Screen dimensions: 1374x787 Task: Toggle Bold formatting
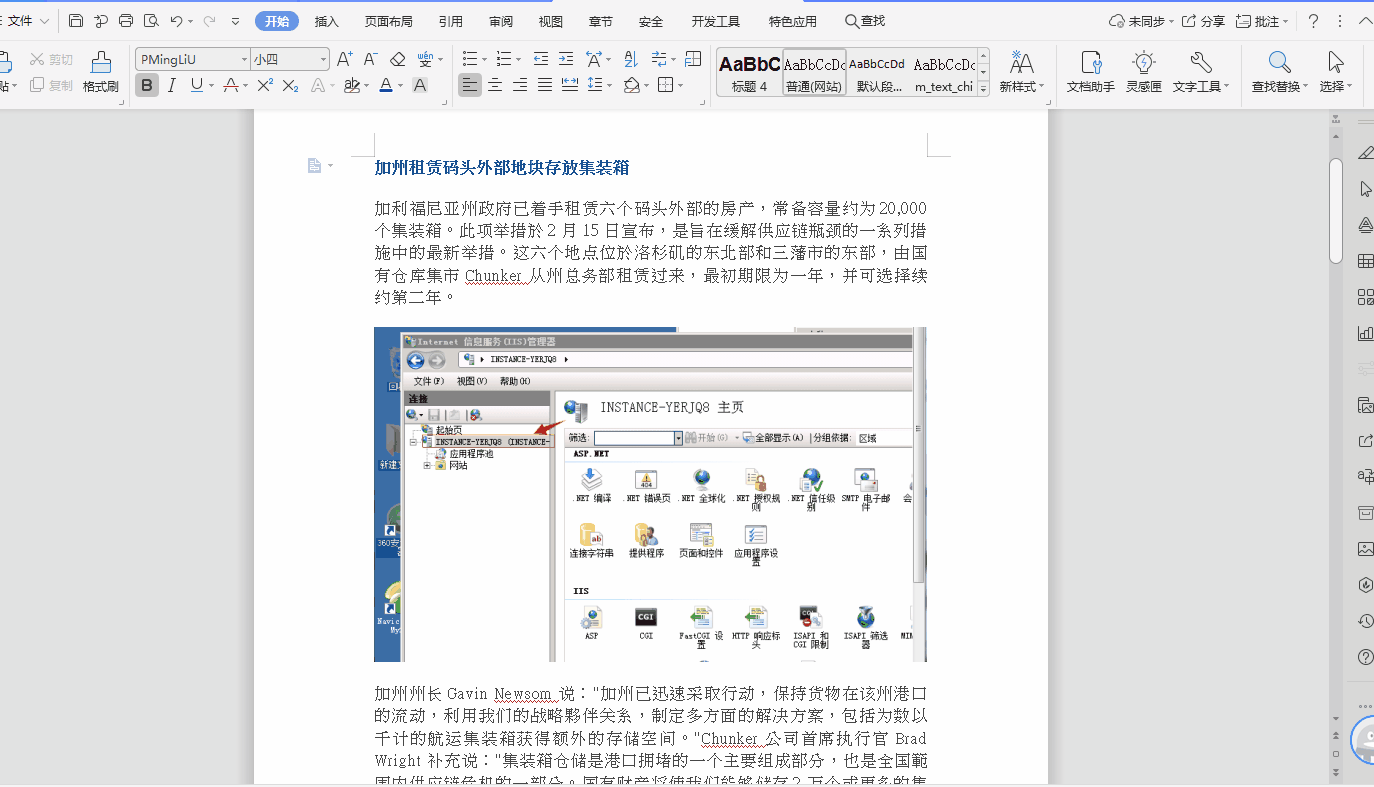[x=147, y=86]
